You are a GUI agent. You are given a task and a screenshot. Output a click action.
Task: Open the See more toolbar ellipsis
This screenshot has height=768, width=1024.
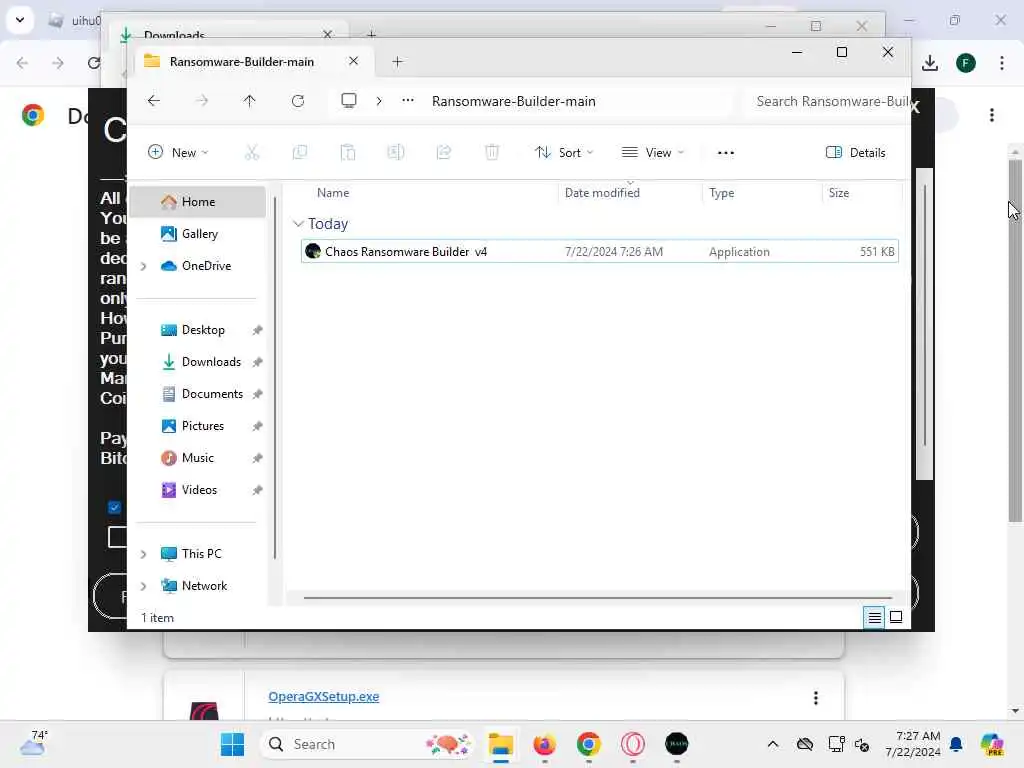(726, 152)
